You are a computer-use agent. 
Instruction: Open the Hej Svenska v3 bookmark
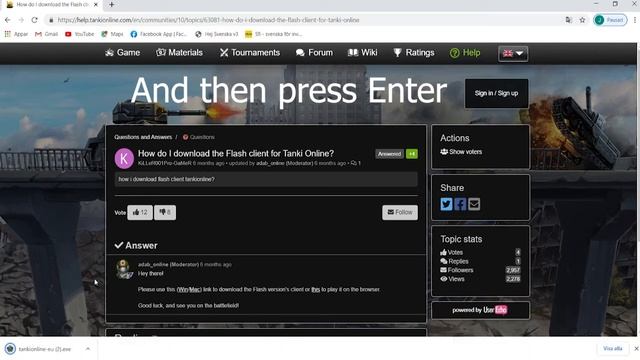click(217, 34)
